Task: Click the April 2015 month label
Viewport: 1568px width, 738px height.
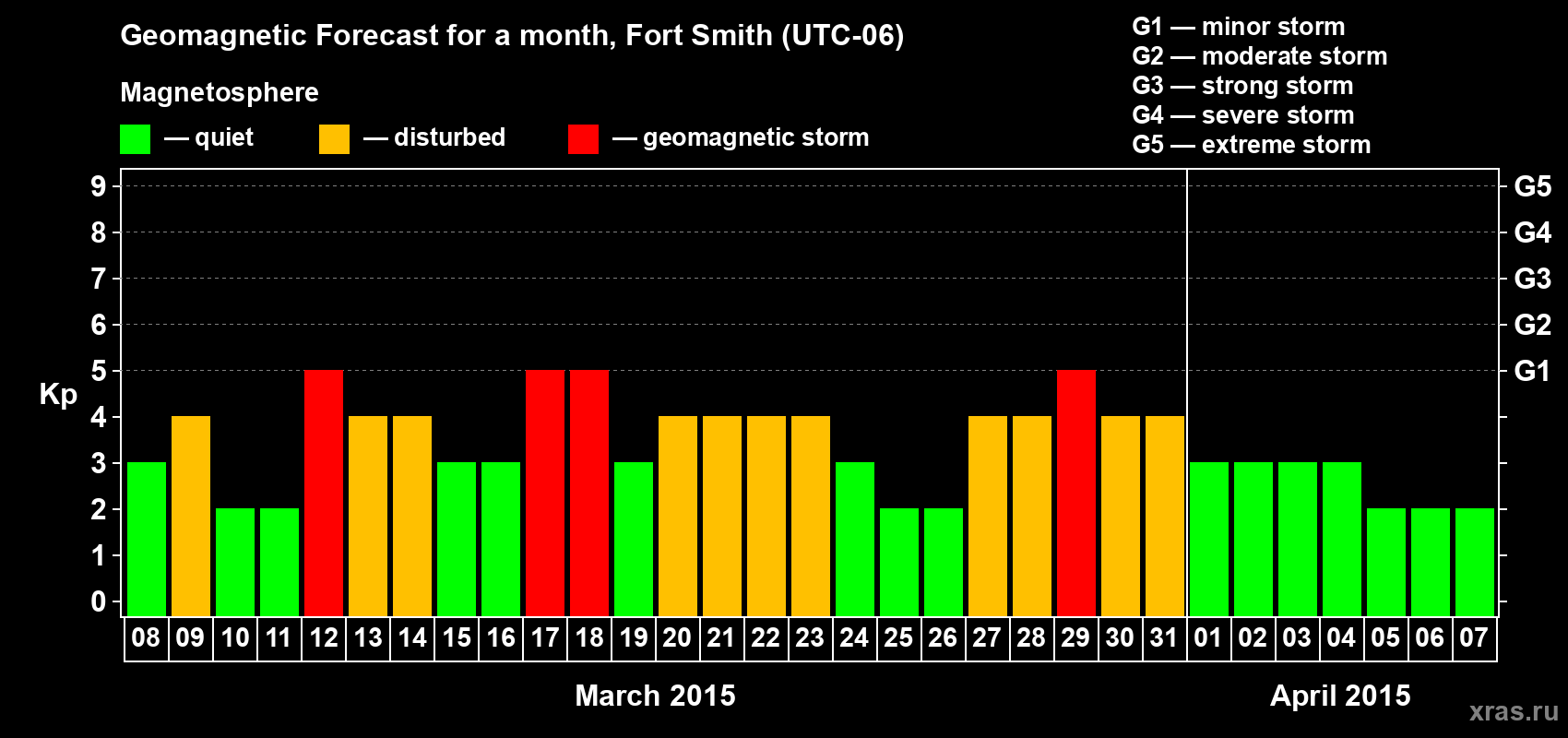Action: tap(1340, 695)
